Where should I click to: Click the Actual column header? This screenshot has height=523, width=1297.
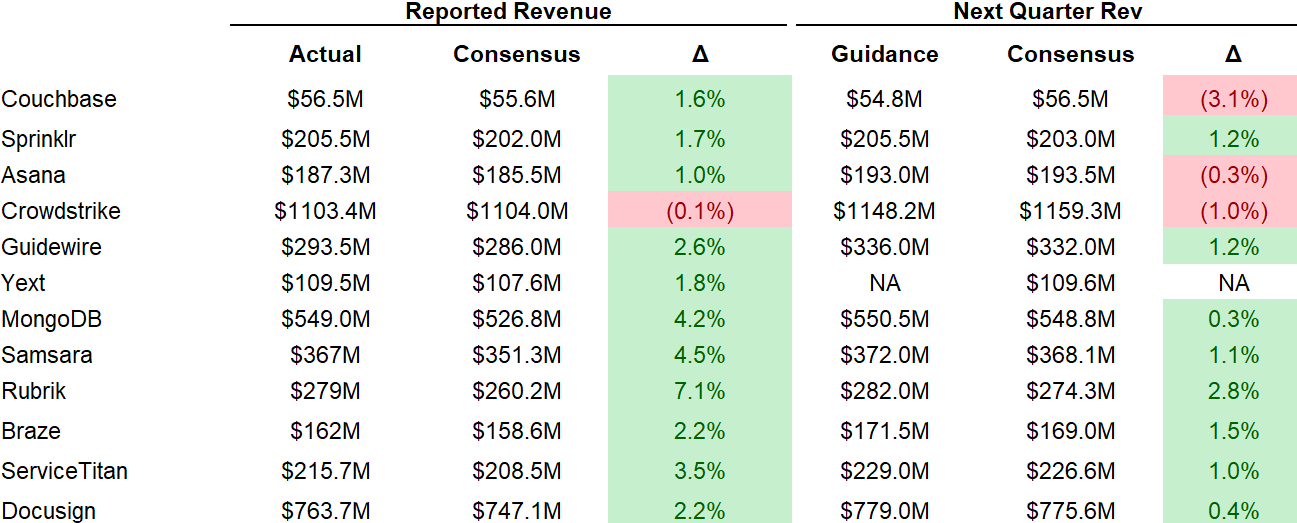click(325, 54)
